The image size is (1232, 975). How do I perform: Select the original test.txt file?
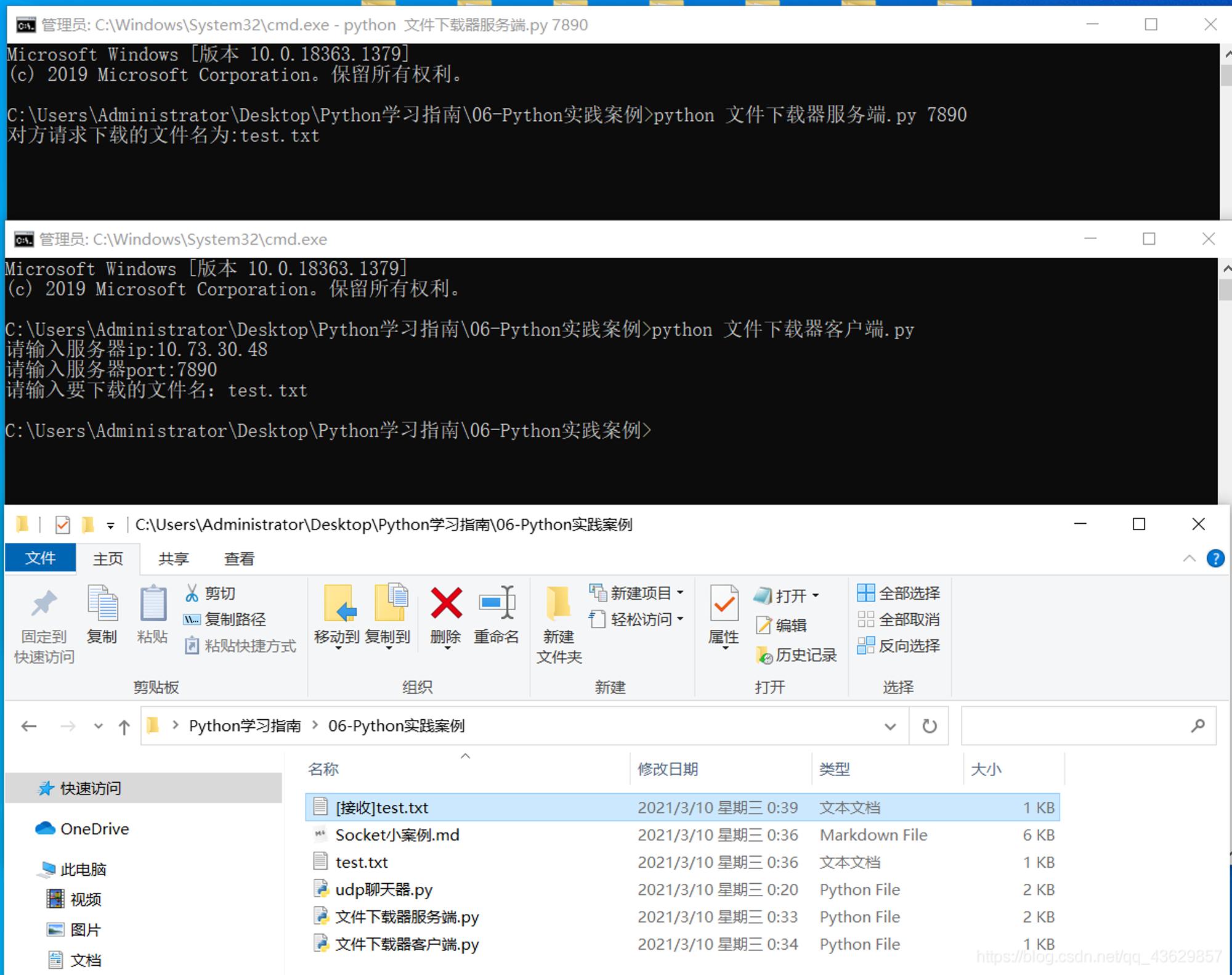[x=683, y=862]
